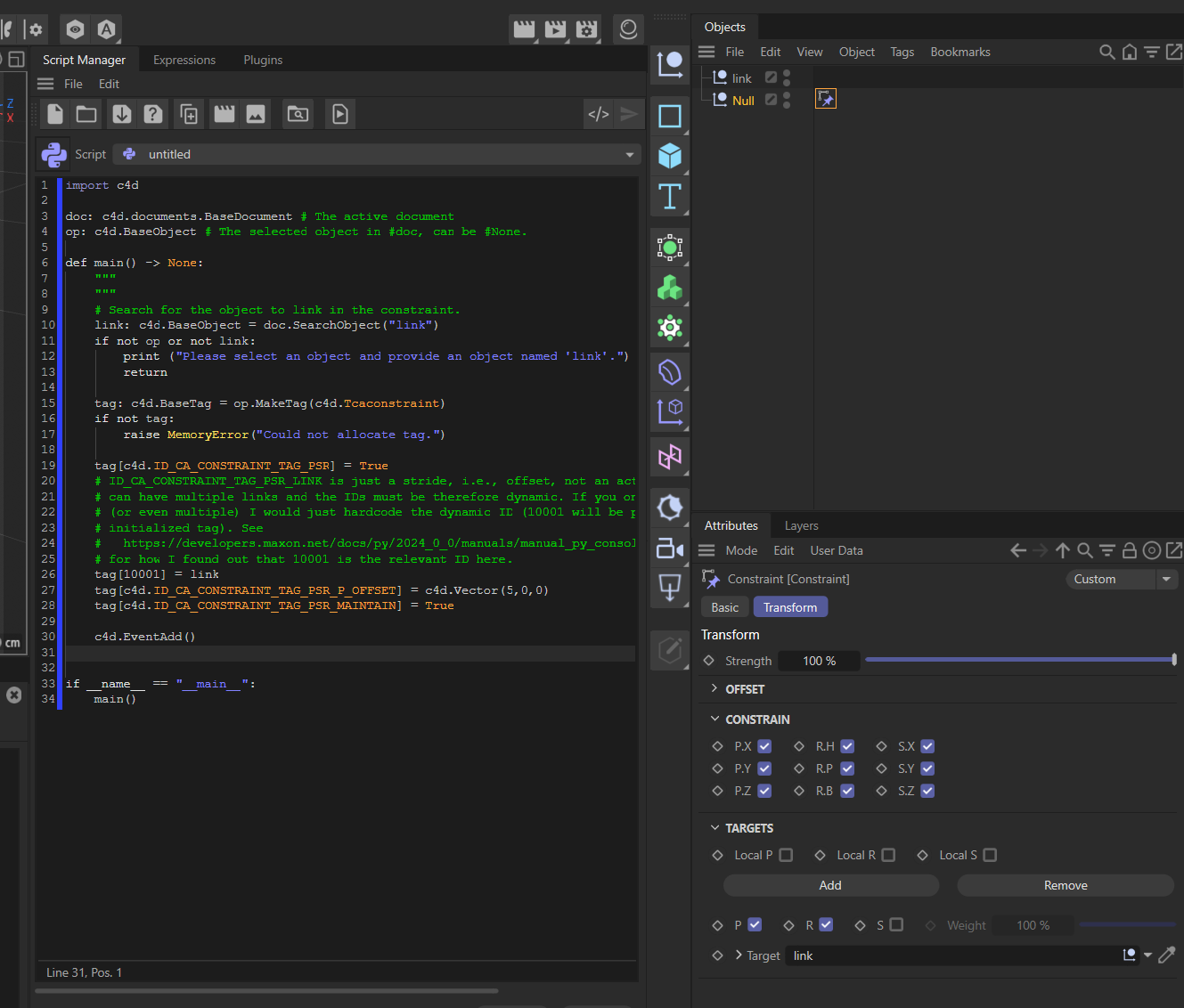Go back in Attributes manager history
The image size is (1184, 1008).
pos(1018,550)
